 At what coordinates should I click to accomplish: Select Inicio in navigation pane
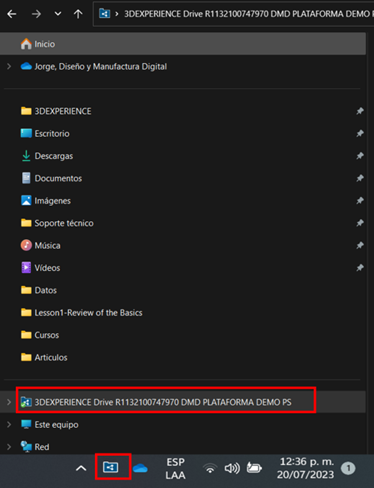(x=183, y=44)
